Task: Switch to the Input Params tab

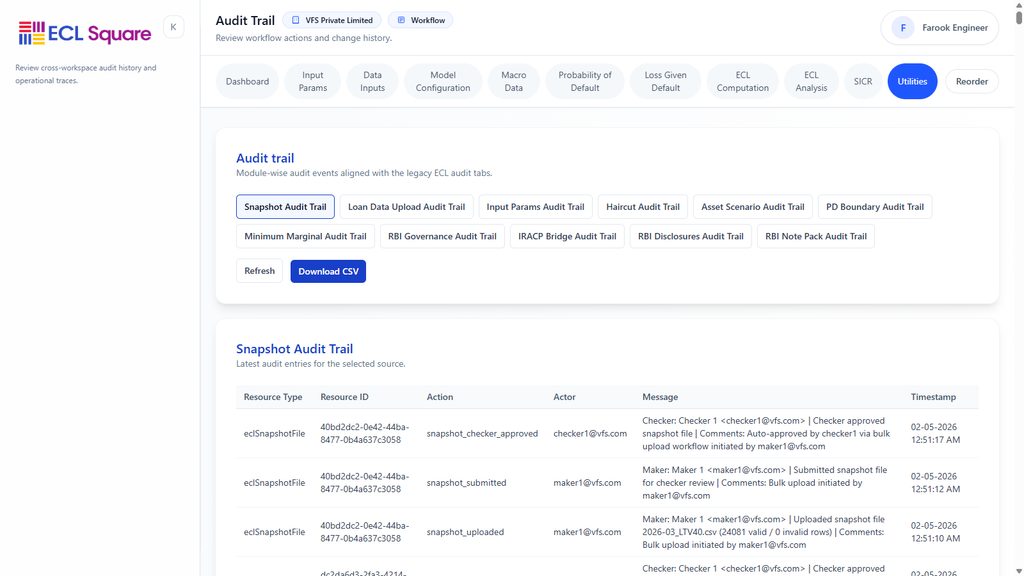Action: (x=313, y=82)
